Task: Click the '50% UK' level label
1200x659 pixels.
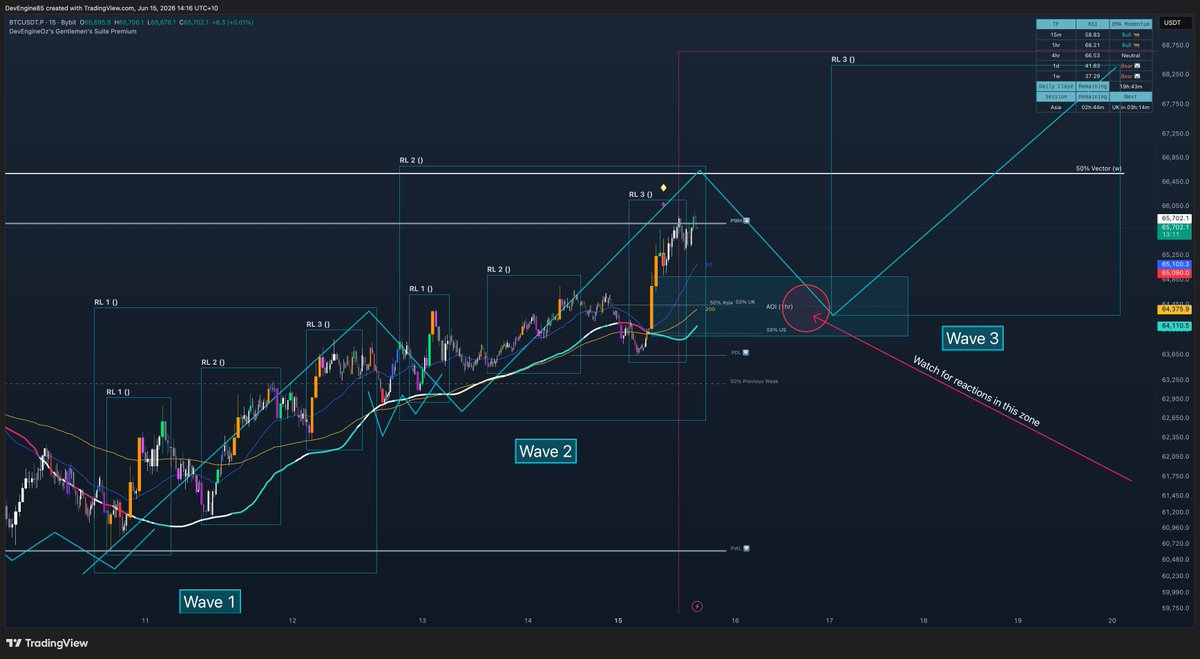Action: pos(745,302)
